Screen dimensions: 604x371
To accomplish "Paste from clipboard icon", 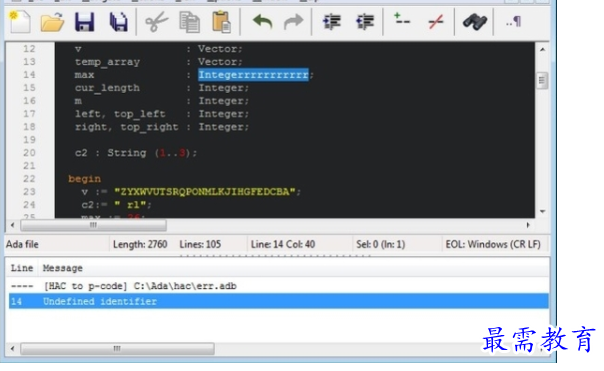I will 221,22.
